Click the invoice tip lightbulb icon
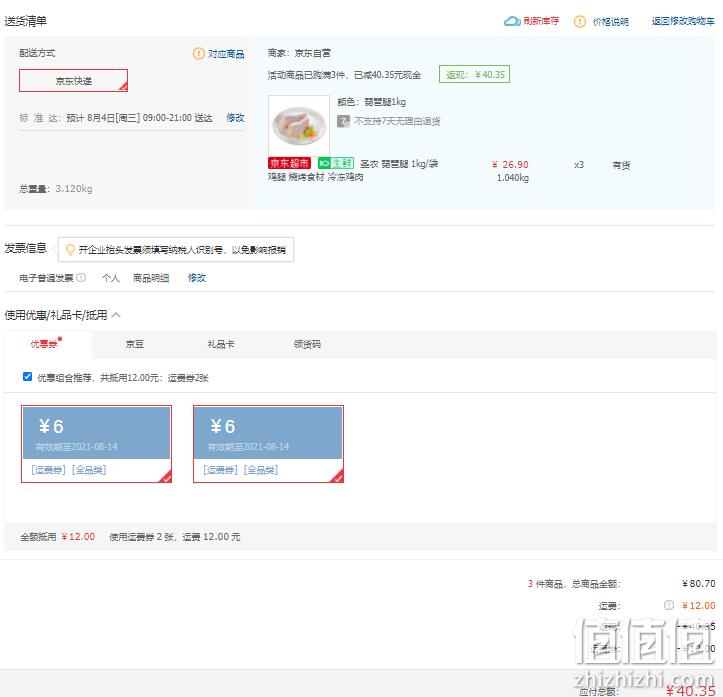723x697 pixels. 70,249
